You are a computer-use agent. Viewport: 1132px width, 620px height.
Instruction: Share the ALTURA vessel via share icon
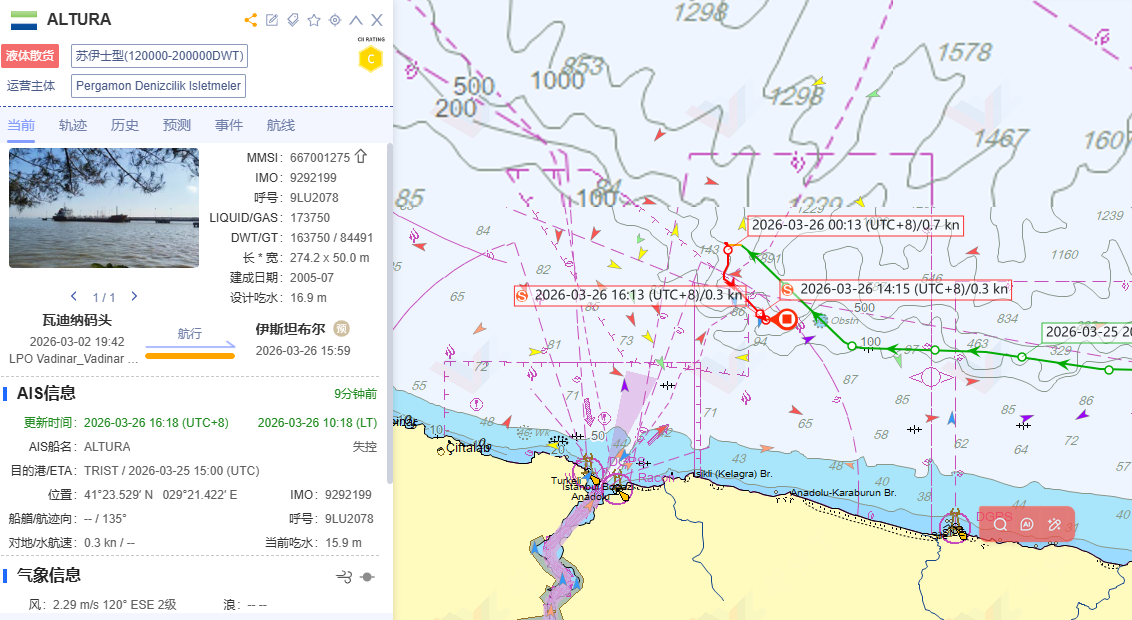point(249,19)
